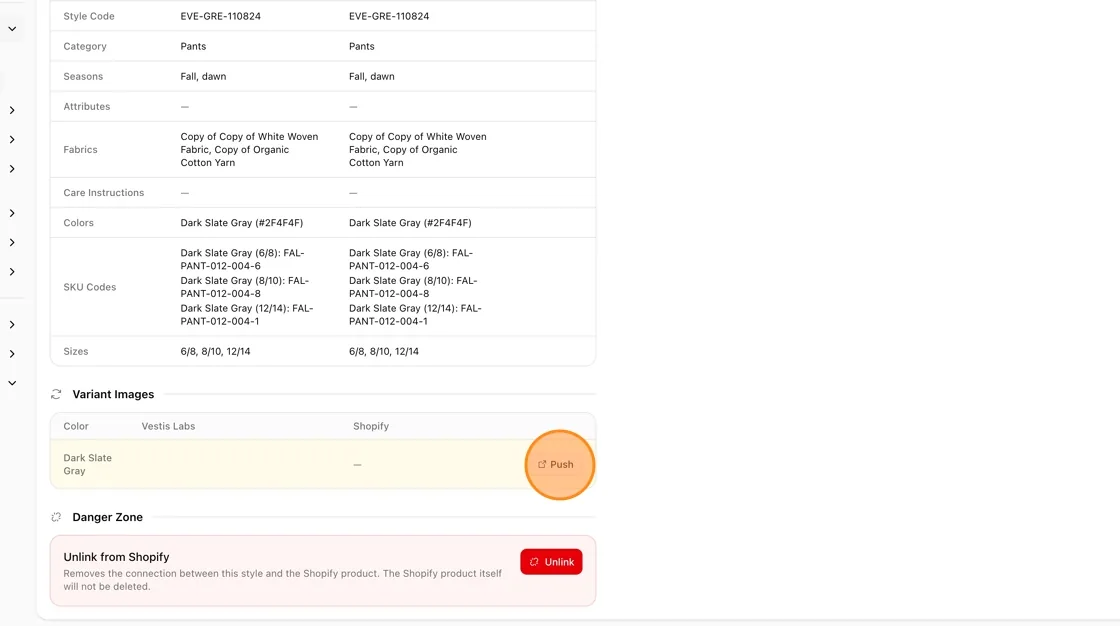1120x626 pixels.
Task: Click the sync icon beside Variant Images
Action: point(56,394)
